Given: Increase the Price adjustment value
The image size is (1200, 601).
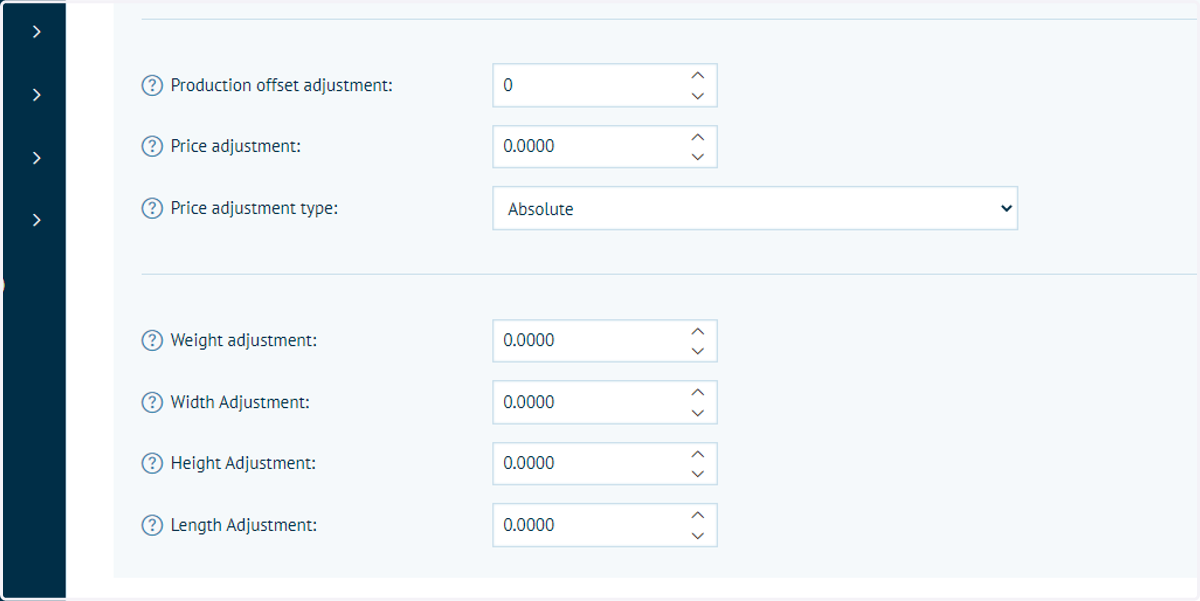Looking at the screenshot, I should click(x=698, y=136).
